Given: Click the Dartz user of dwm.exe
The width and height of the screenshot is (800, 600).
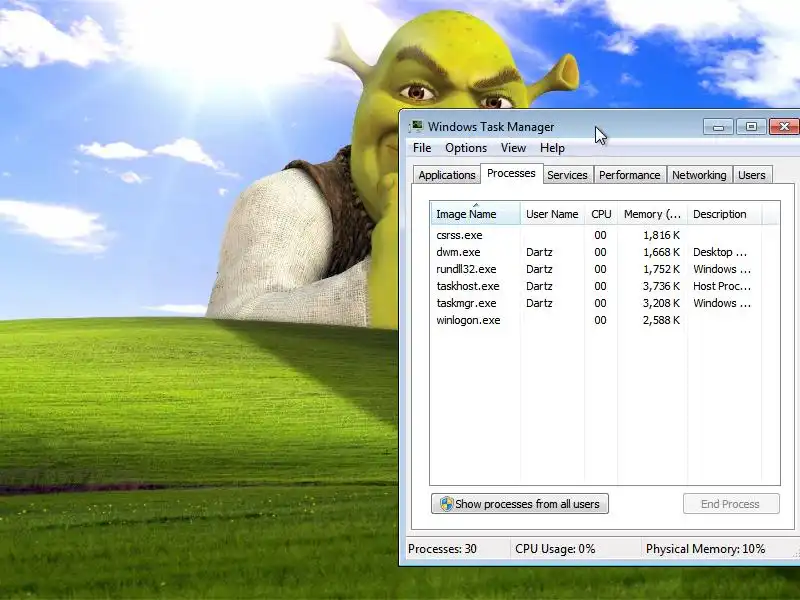Looking at the screenshot, I should tap(539, 252).
